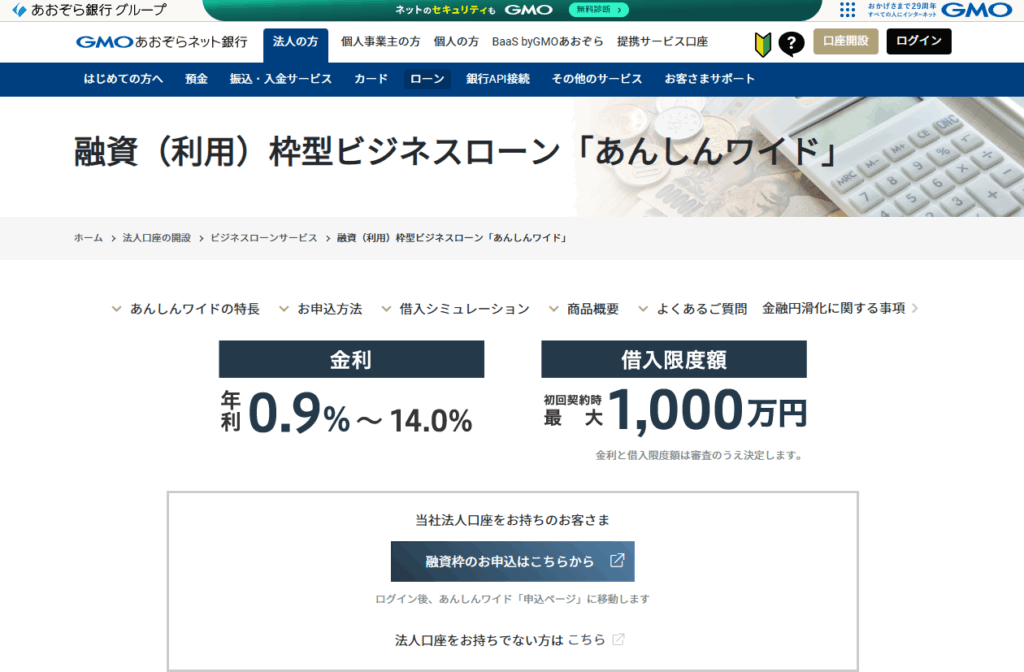
Task: Click the Aozora Bank Group logo
Action: point(89,10)
